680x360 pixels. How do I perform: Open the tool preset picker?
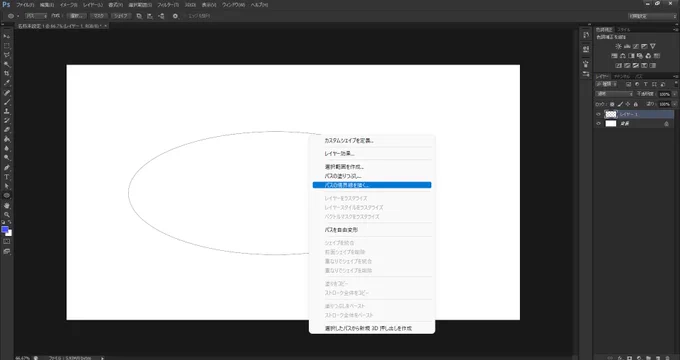(12, 16)
